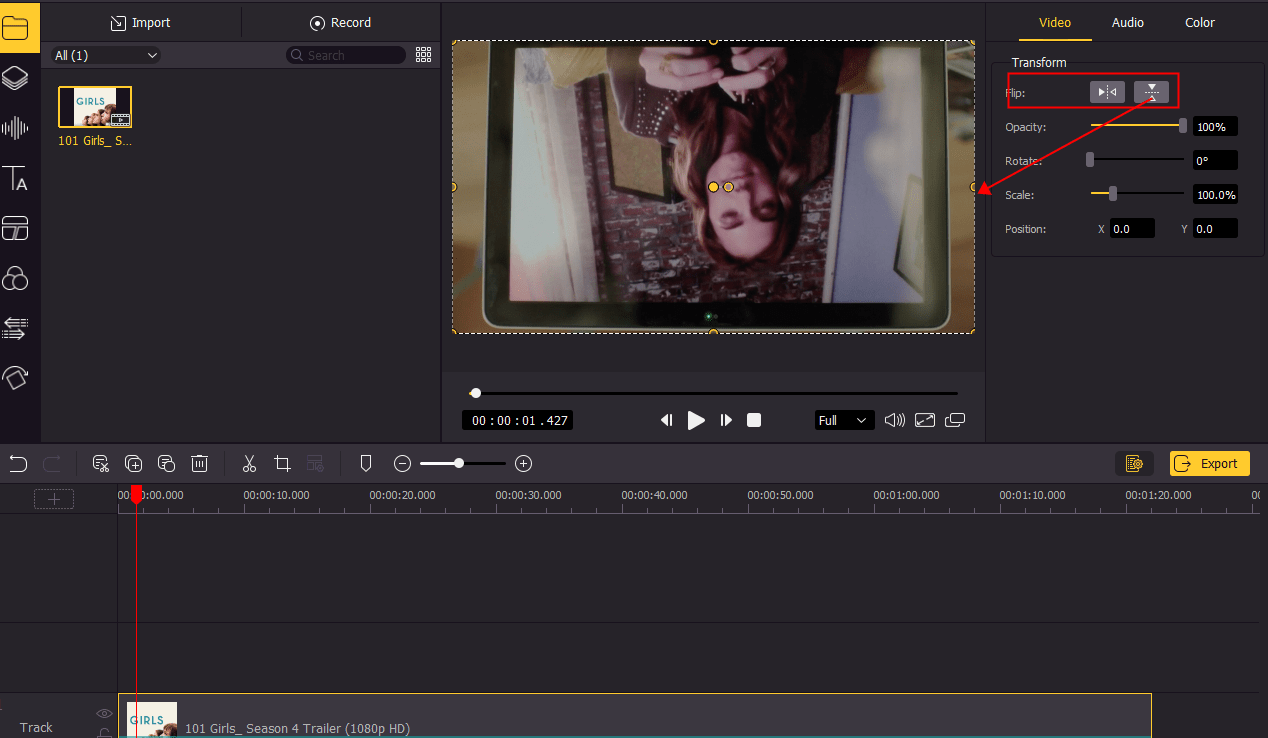Click the Rotate slider handle

tap(1090, 159)
